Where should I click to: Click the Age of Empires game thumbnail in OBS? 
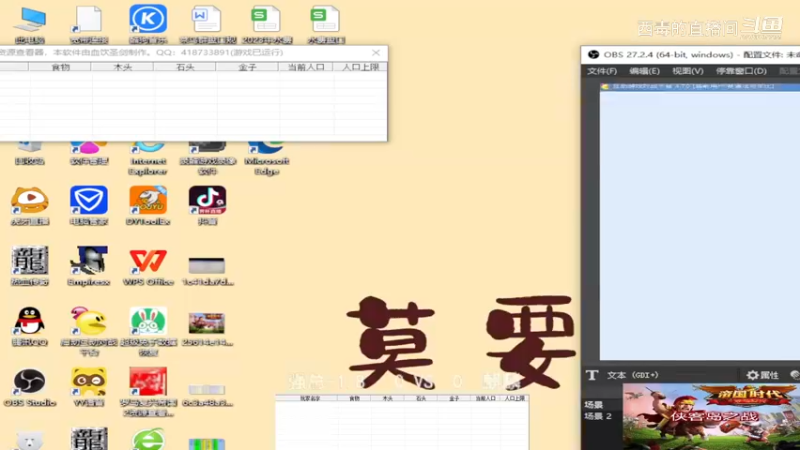[711, 416]
